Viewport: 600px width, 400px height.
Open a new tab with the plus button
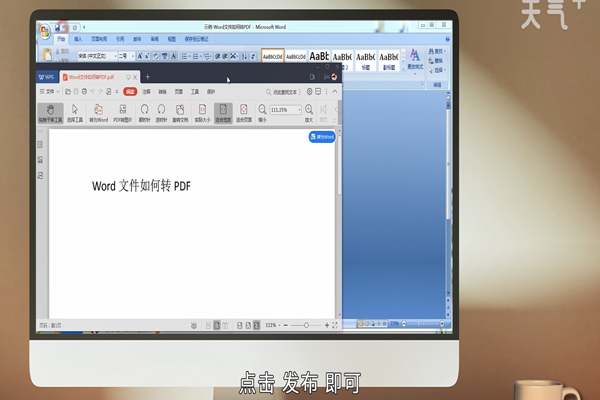coord(148,77)
